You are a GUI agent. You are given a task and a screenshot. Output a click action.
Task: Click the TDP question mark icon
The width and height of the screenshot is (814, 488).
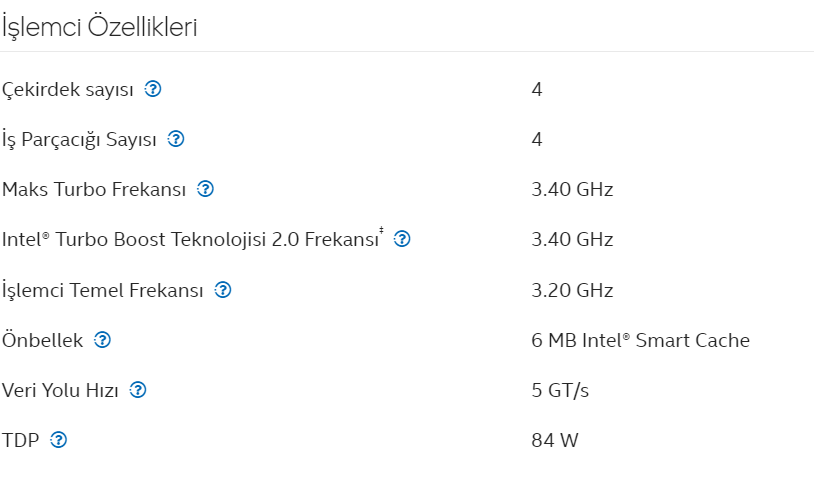point(58,440)
